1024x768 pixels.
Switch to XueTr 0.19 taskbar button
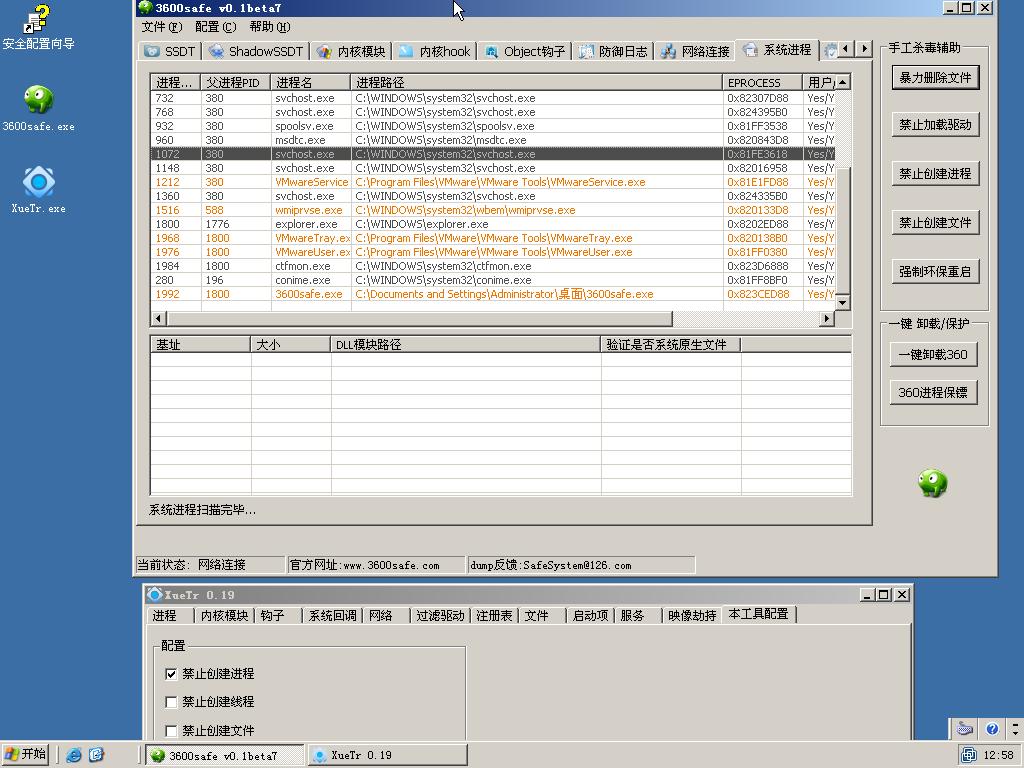[388, 755]
